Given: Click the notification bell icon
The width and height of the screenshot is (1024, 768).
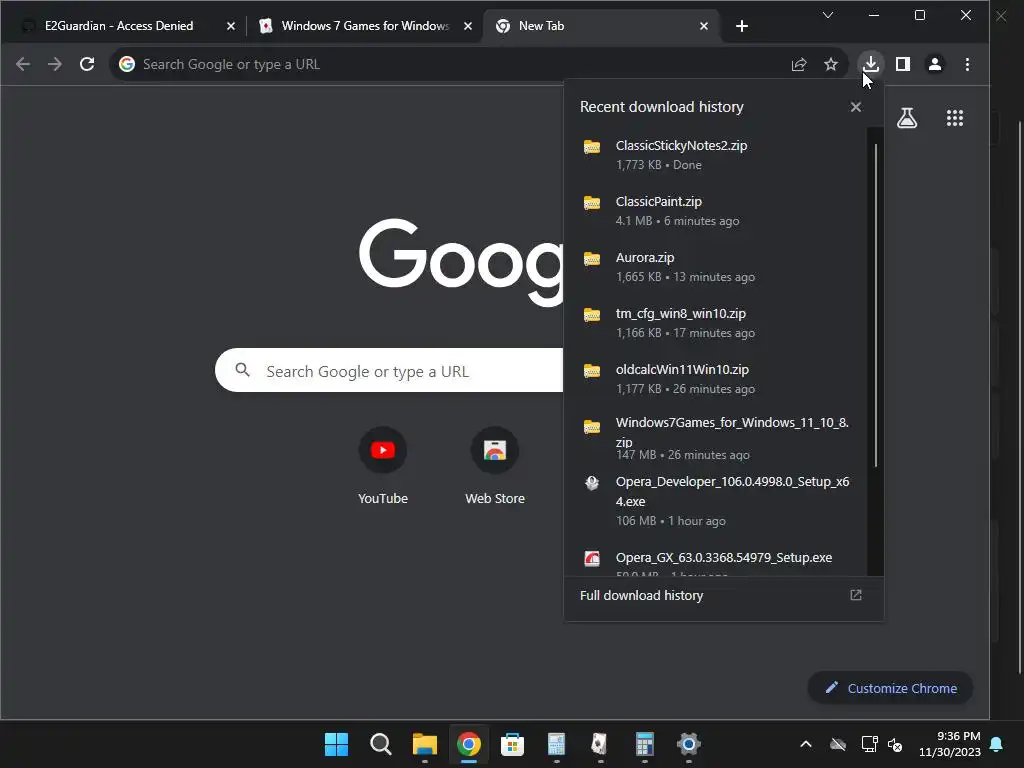Looking at the screenshot, I should (997, 744).
